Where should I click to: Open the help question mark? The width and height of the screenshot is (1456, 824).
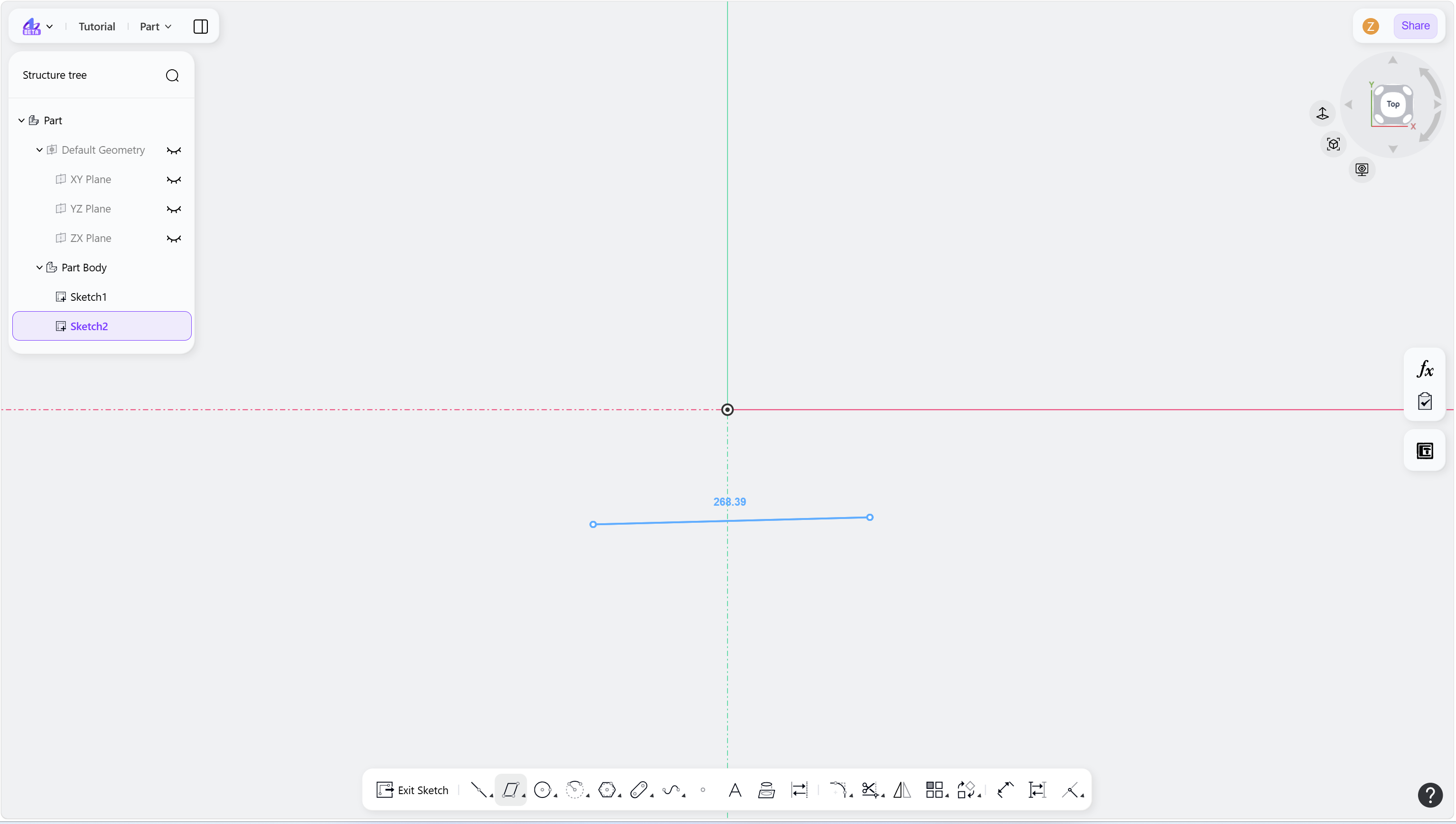[1430, 795]
